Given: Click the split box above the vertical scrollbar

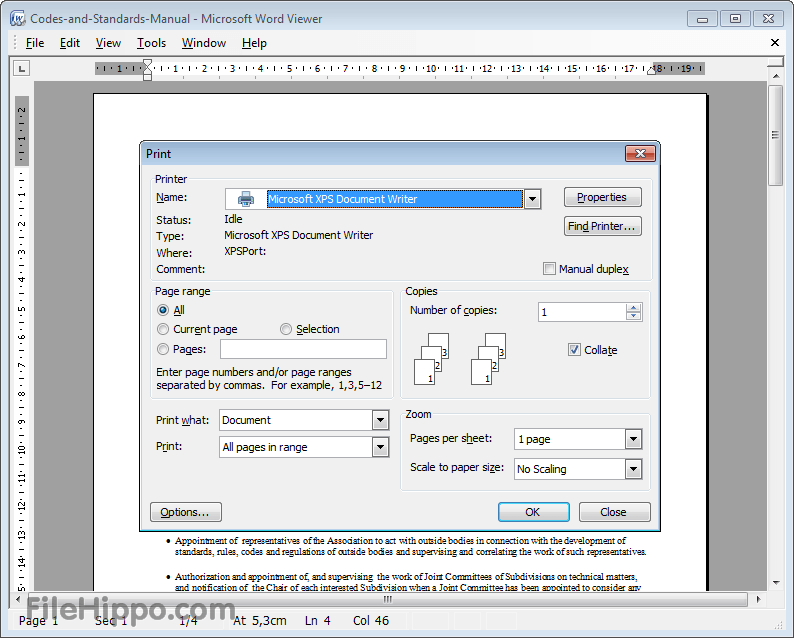Looking at the screenshot, I should tap(776, 62).
